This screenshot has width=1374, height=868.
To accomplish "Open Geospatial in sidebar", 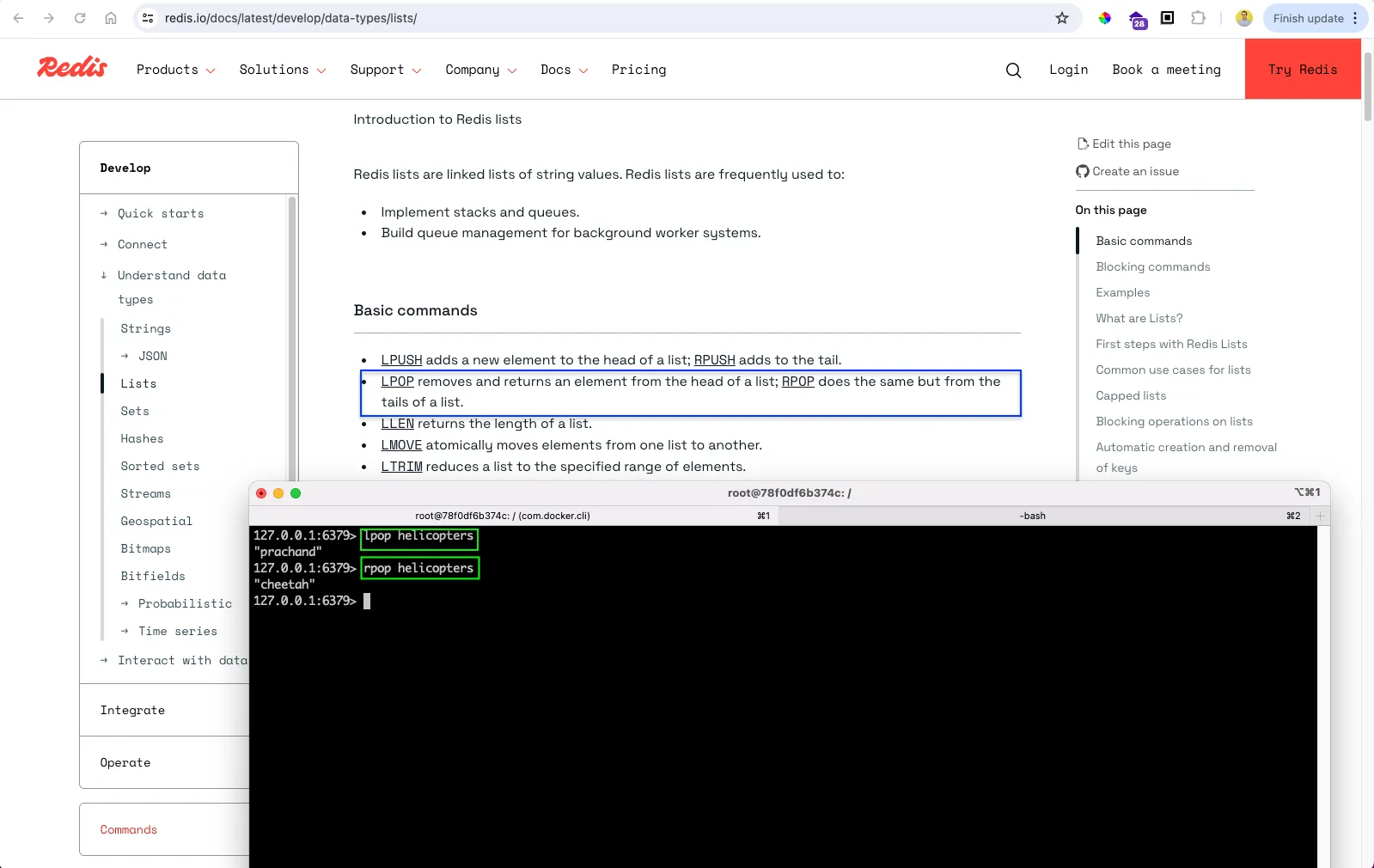I will [156, 521].
